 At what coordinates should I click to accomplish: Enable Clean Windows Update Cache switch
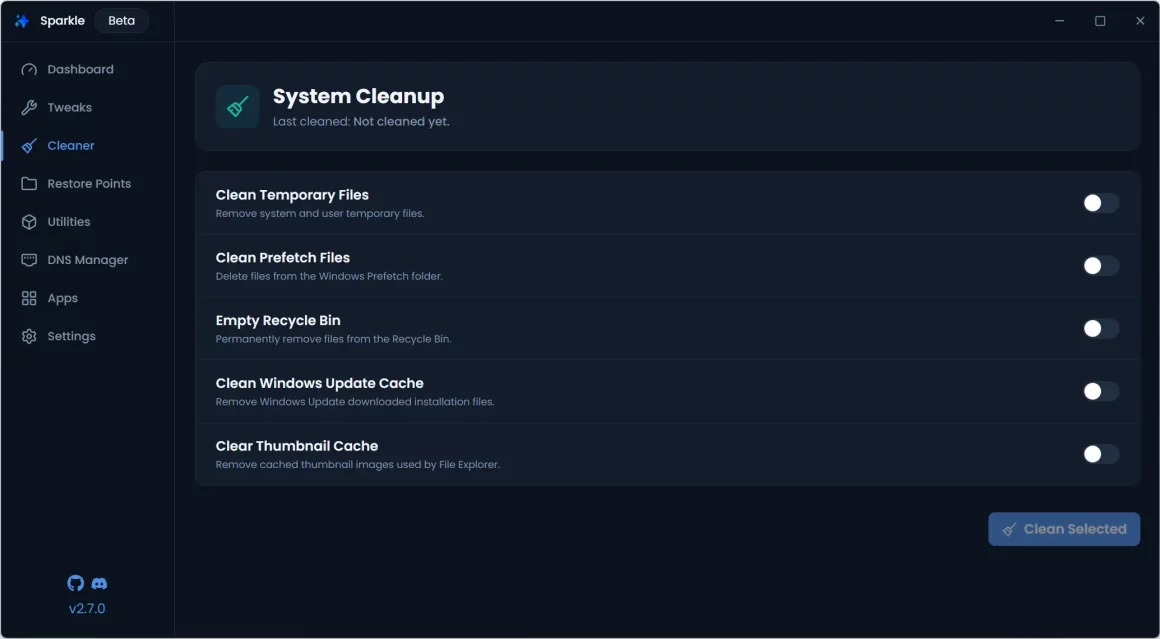(1100, 391)
